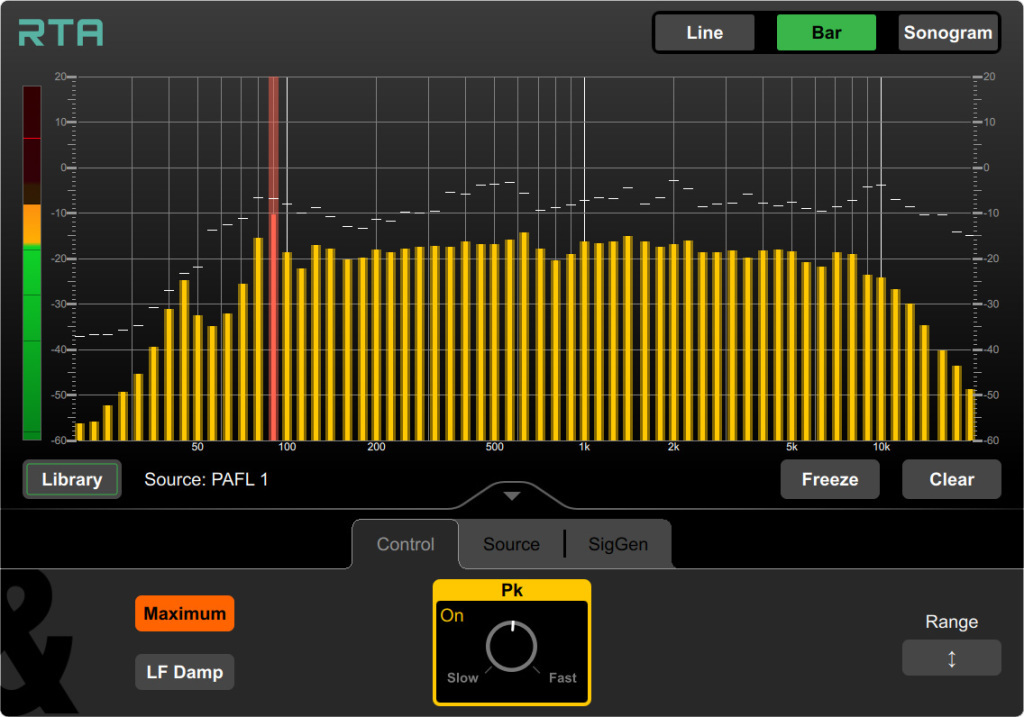The image size is (1024, 717).
Task: Click the 500 frequency axis label
Action: pyautogui.click(x=494, y=447)
